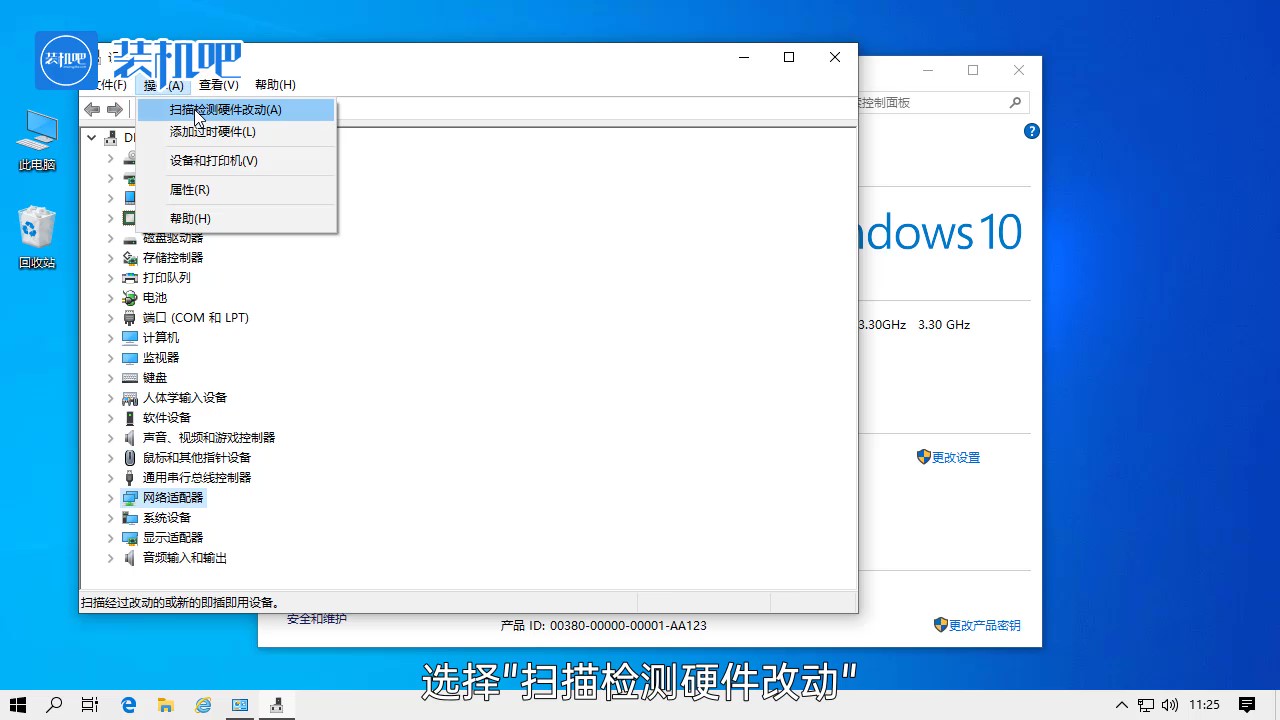Expand the ports (COM 和 LPT) node
Image resolution: width=1280 pixels, height=720 pixels.
coord(111,318)
